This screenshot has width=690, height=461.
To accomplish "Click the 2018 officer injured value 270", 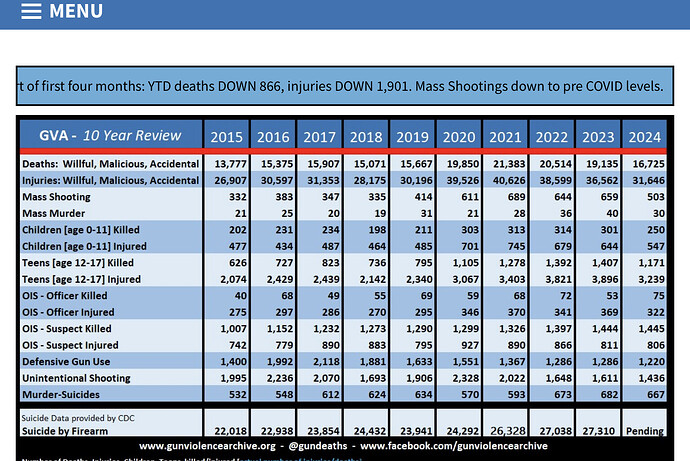I will pos(377,312).
